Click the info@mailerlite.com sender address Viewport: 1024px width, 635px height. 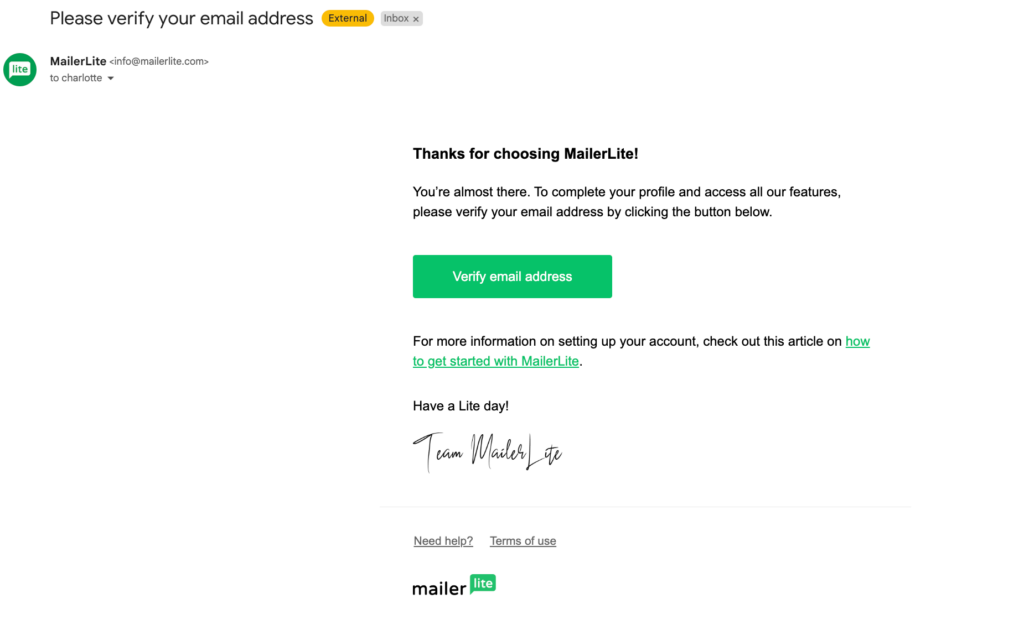click(x=159, y=61)
